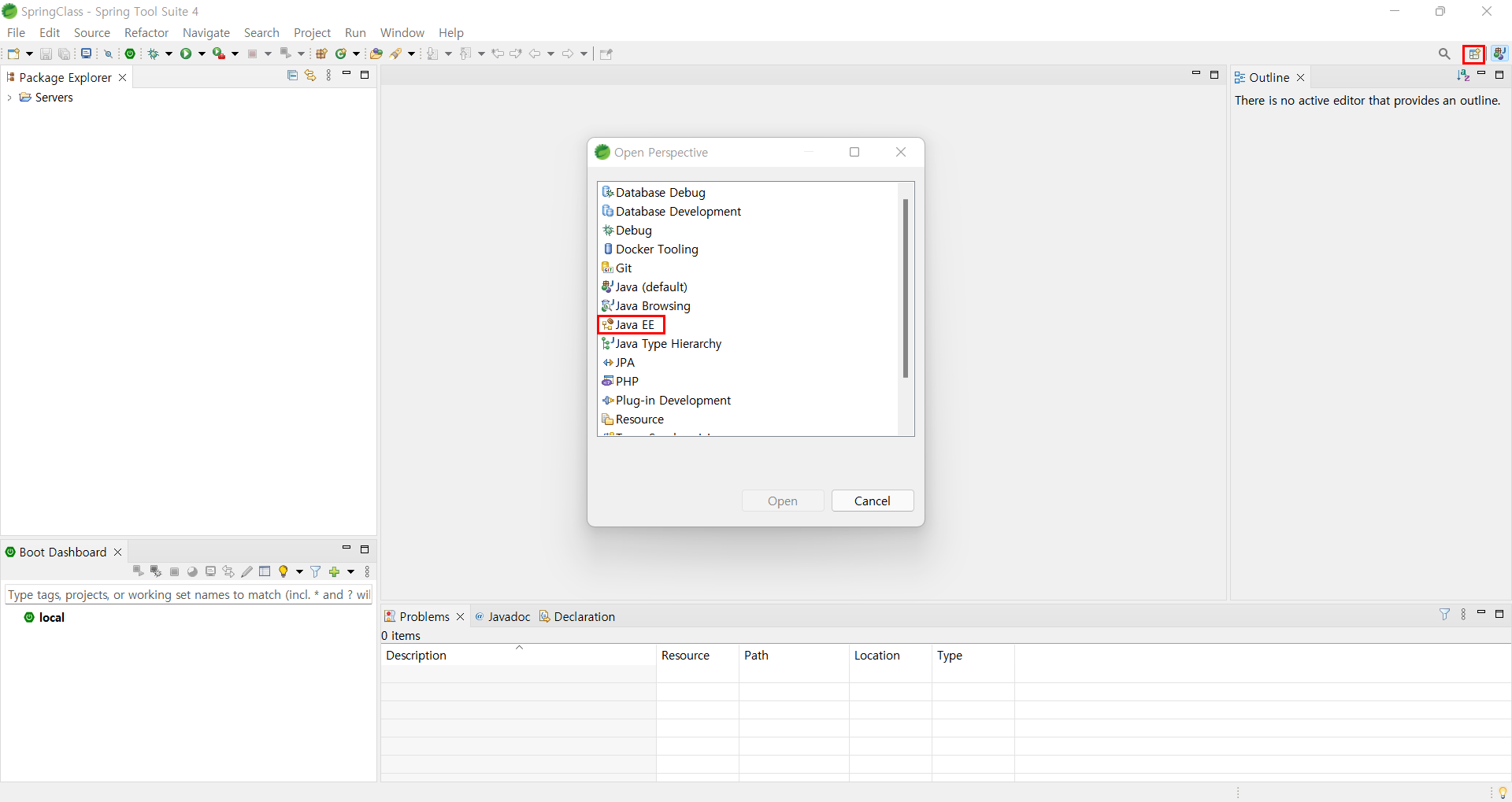The width and height of the screenshot is (1512, 802).
Task: Open the Coverage icon dropdown arrow
Action: pos(235,54)
